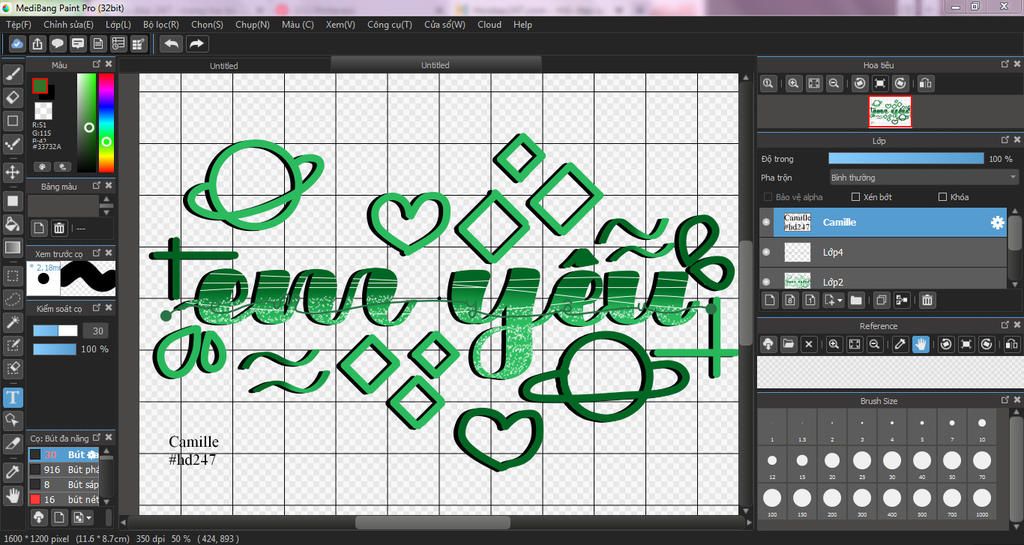Enable the Khóa lock checkbox
This screenshot has height=545, width=1024.
point(942,196)
